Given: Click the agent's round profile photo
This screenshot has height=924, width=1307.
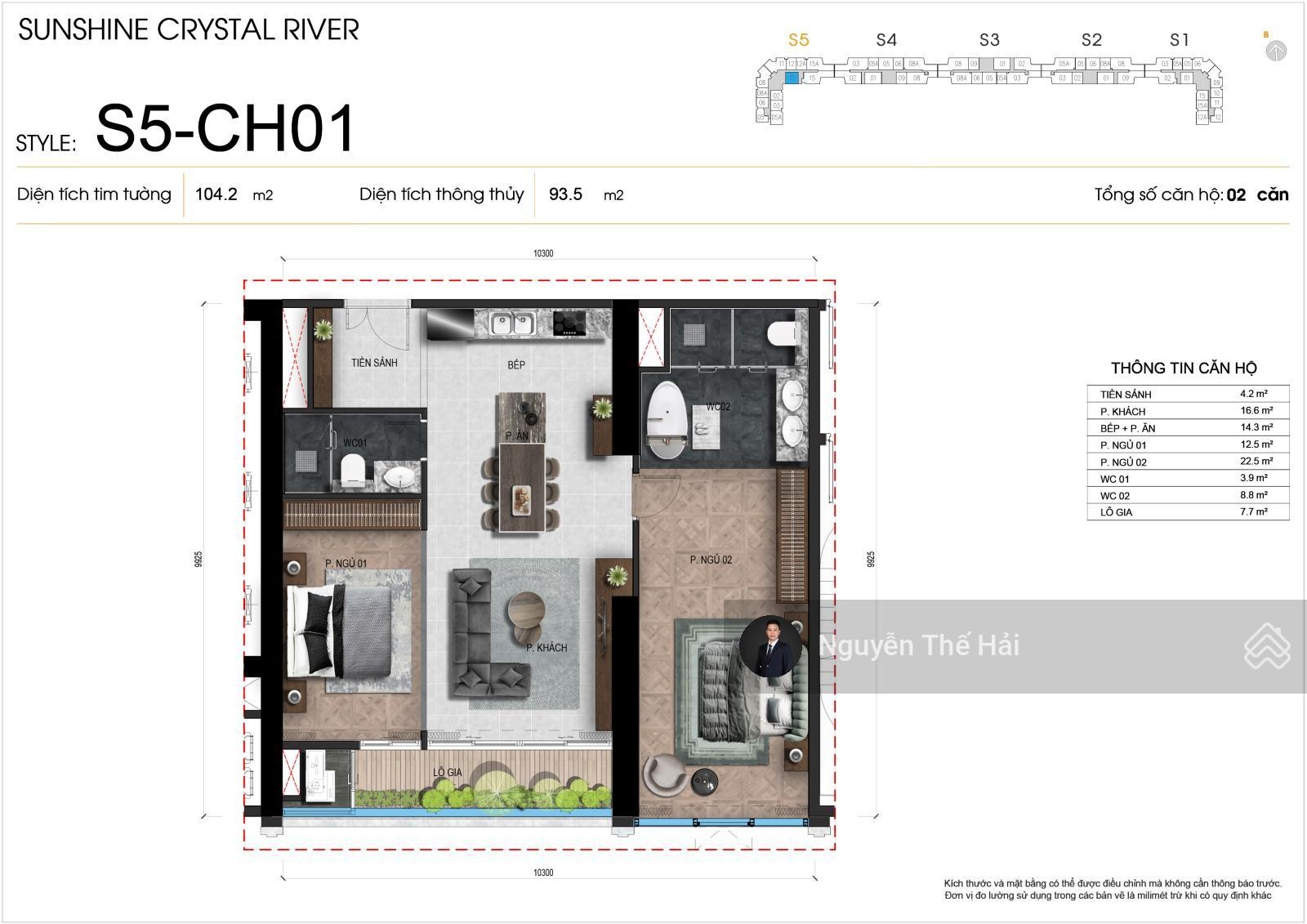Looking at the screenshot, I should click(770, 646).
